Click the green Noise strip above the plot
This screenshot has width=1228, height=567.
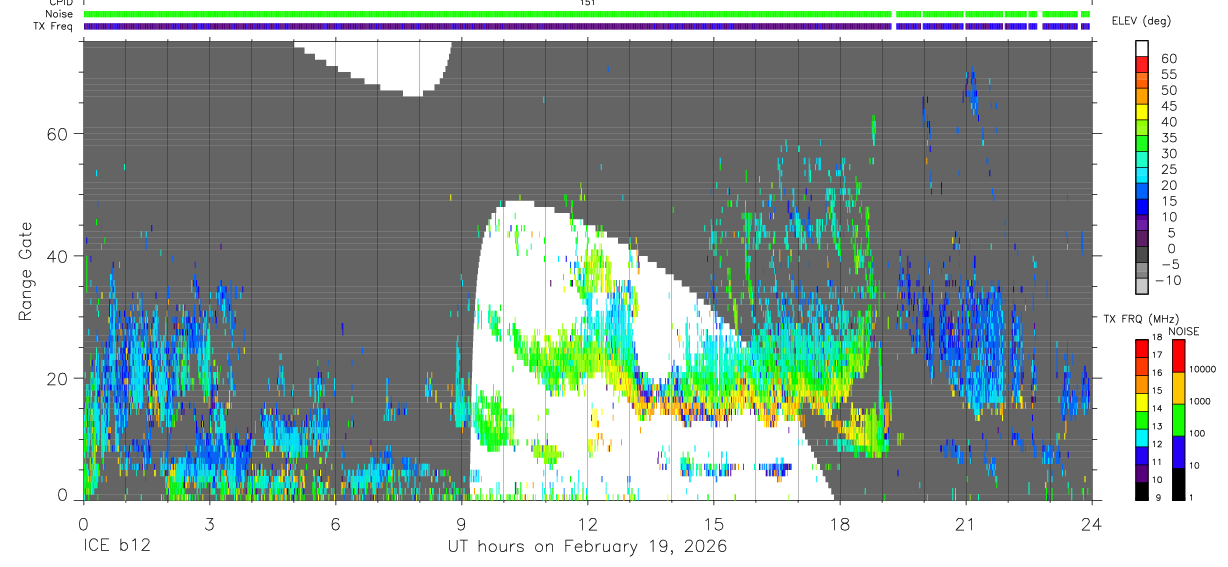(587, 14)
